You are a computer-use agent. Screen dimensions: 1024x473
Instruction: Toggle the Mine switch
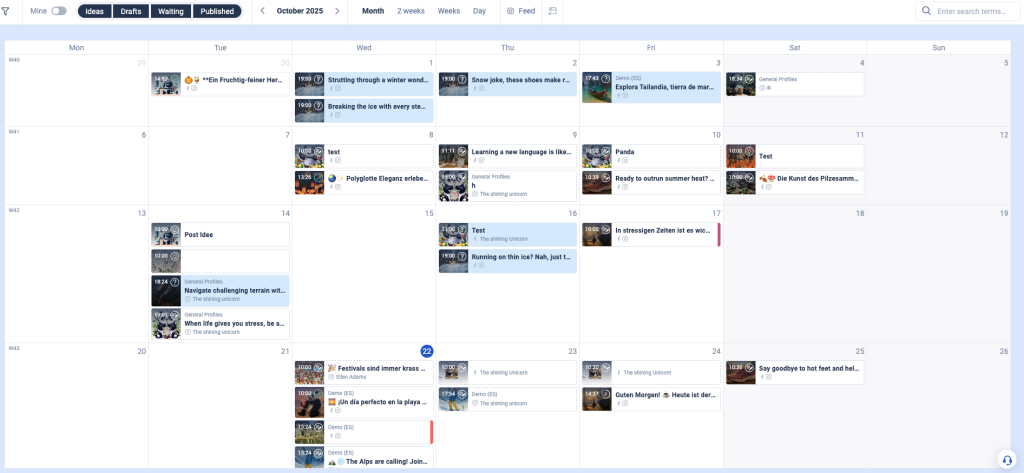click(x=59, y=11)
